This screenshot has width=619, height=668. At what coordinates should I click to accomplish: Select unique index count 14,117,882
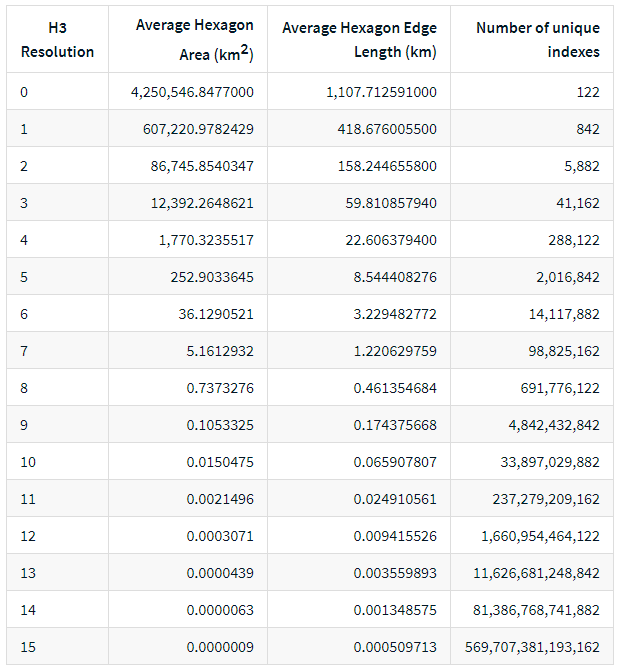pos(564,314)
